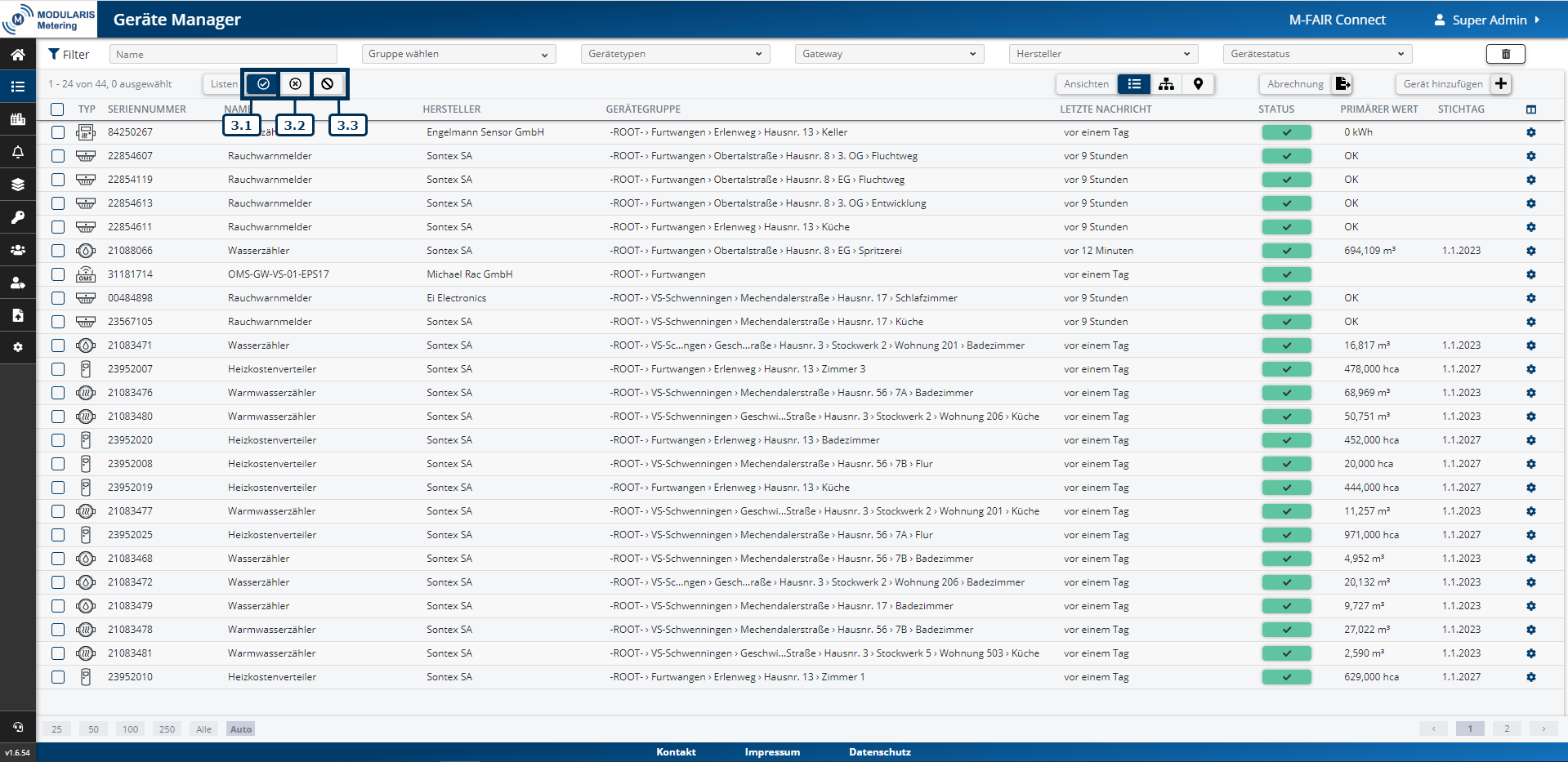Screen dimensions: 1568x762
Task: Open the Impressum link in footer
Action: 772,752
